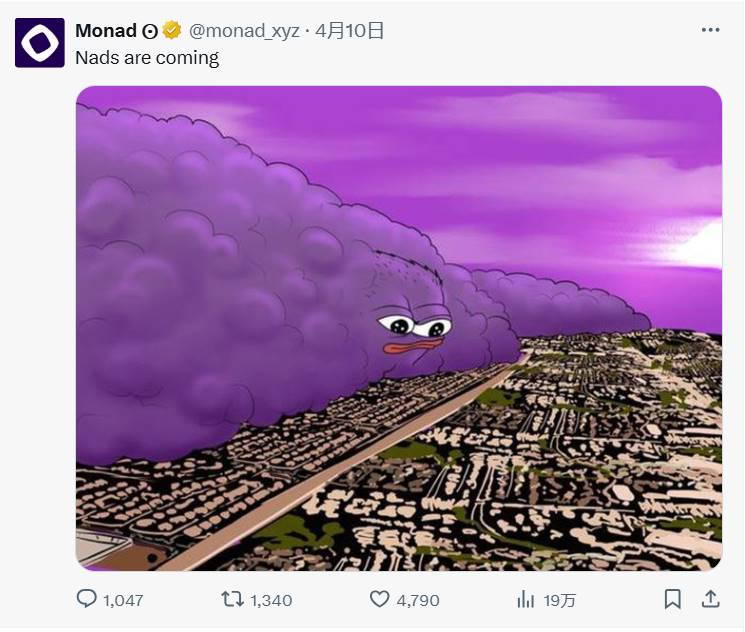
Task: Open the @monad_xyz handle link
Action: point(244,31)
